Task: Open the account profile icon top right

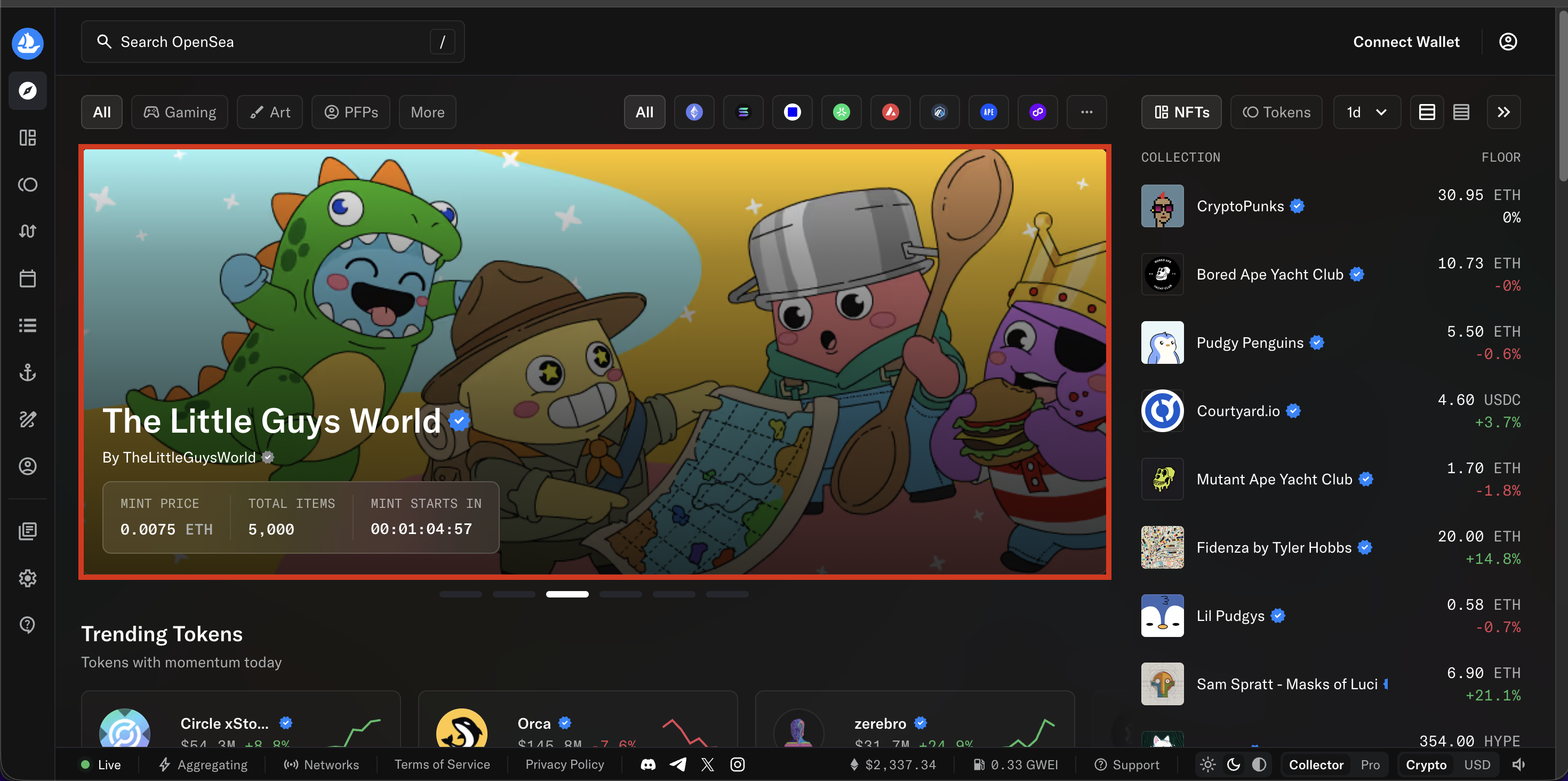Action: click(1508, 42)
